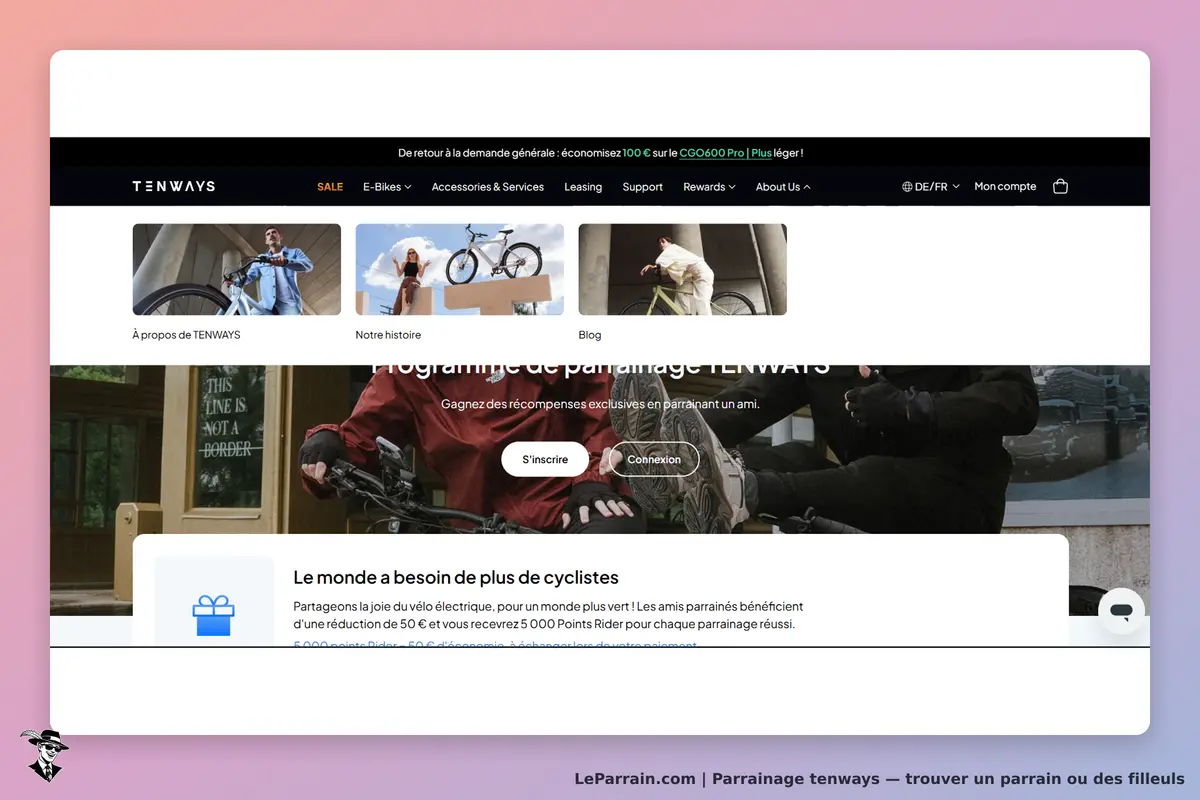
Task: Open the Support page
Action: point(642,187)
